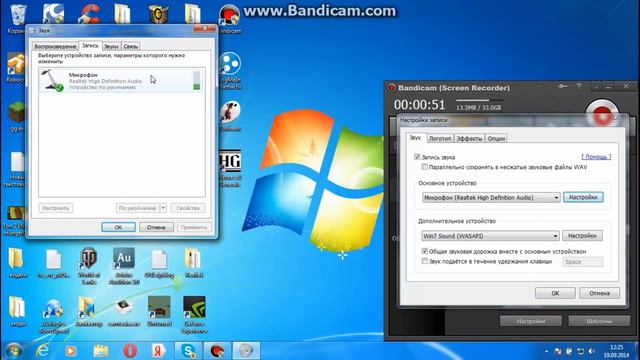Switch to Sound window taskbar button
The image size is (640, 360).
(246, 351)
